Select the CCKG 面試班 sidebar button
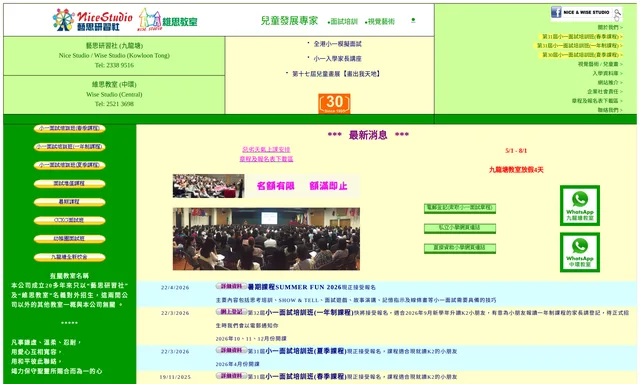 (x=70, y=220)
